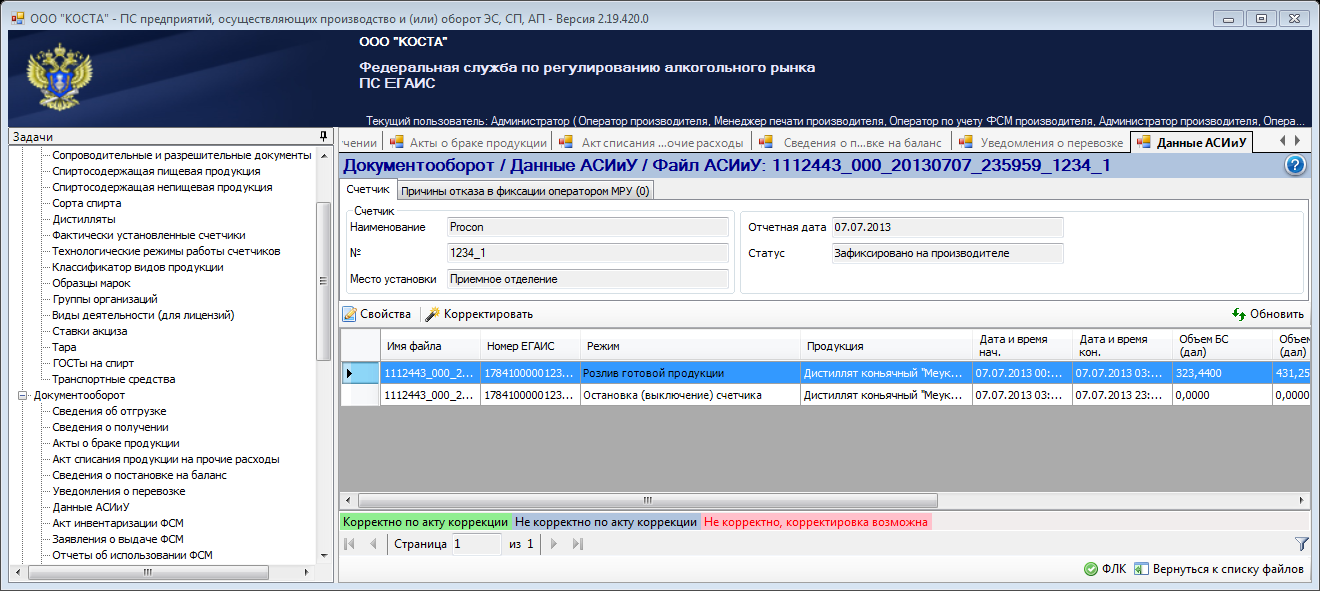Image resolution: width=1320 pixels, height=591 pixels.
Task: Open Акты о браке продукции in tree
Action: [116, 443]
